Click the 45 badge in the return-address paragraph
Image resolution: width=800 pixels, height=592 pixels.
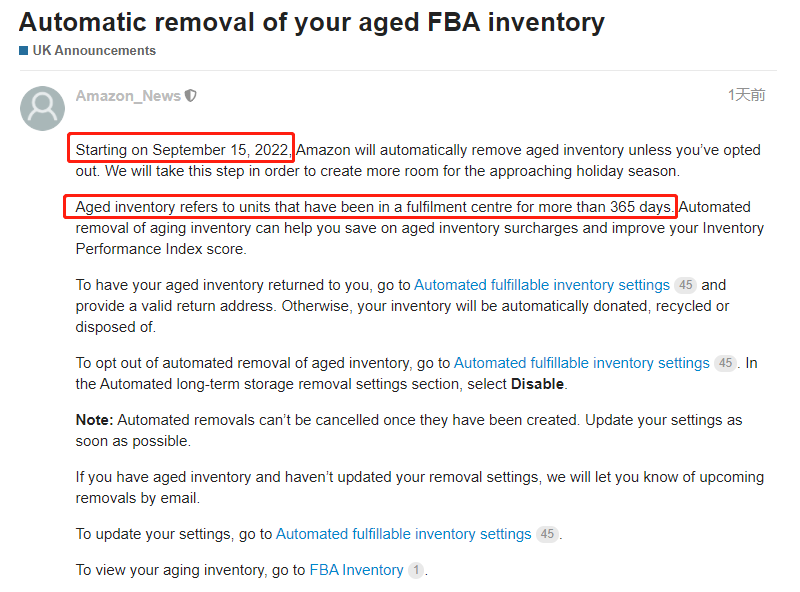pyautogui.click(x=685, y=285)
